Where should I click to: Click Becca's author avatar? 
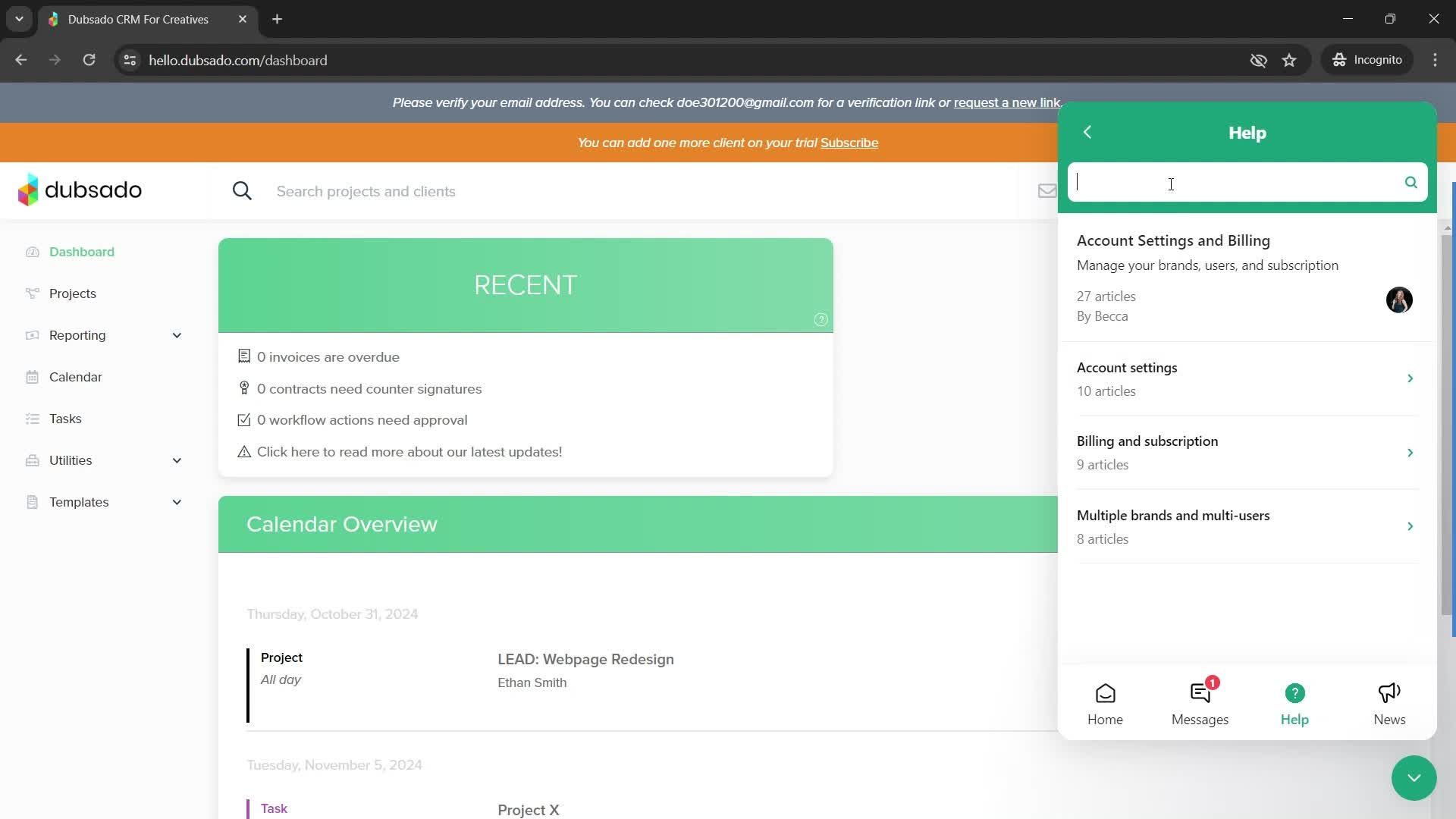click(1399, 300)
